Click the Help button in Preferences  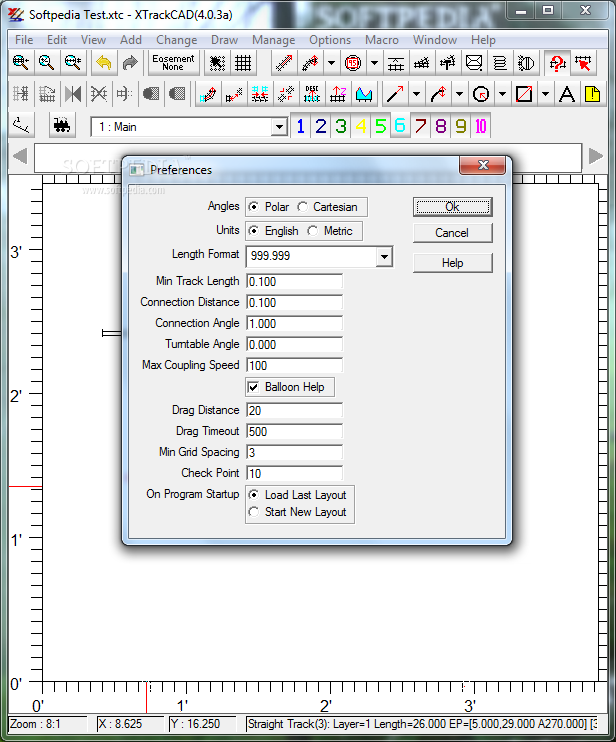tap(453, 263)
